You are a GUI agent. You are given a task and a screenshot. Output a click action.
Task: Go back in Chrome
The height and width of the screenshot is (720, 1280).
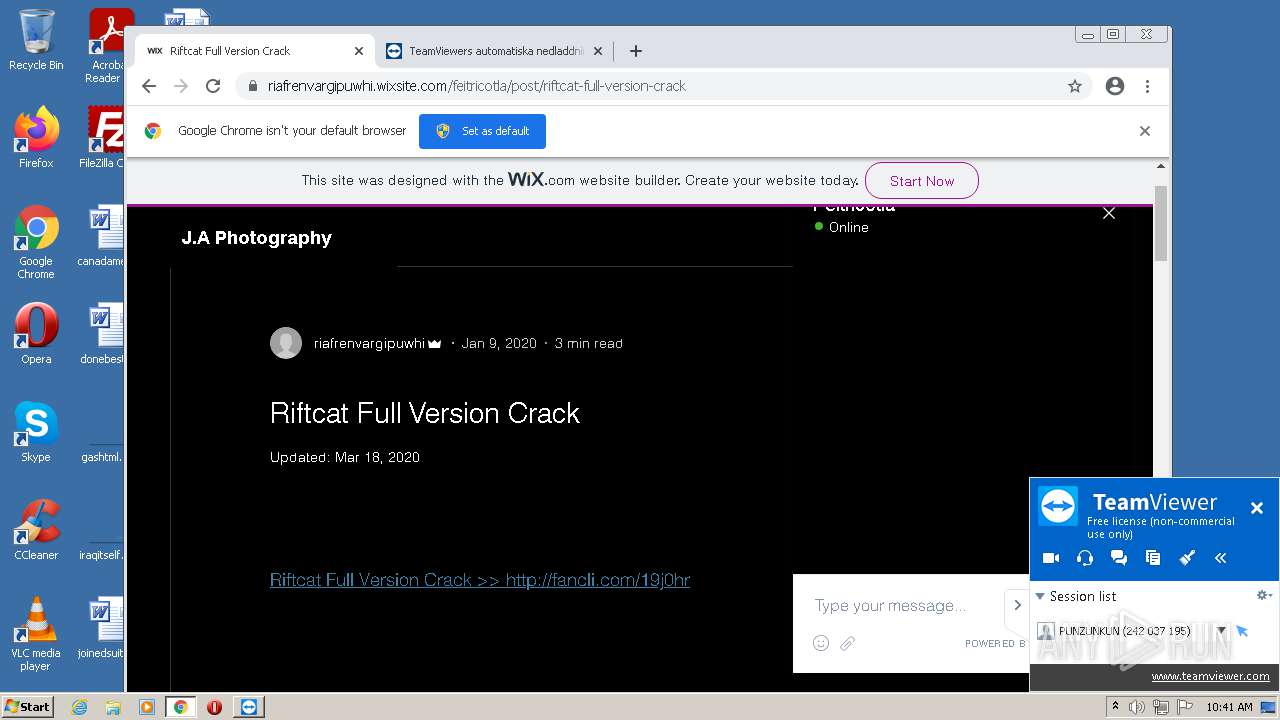(149, 86)
